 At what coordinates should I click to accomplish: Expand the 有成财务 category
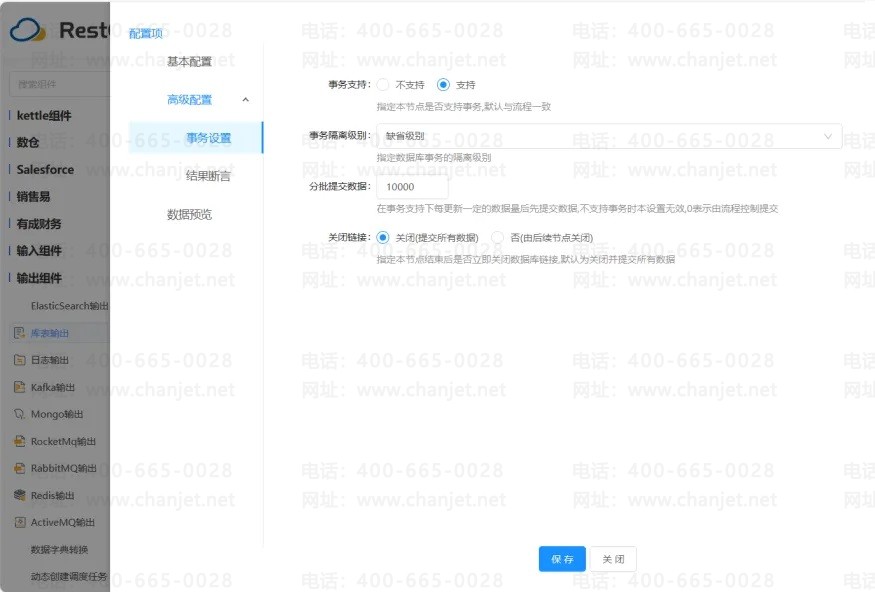pos(39,223)
